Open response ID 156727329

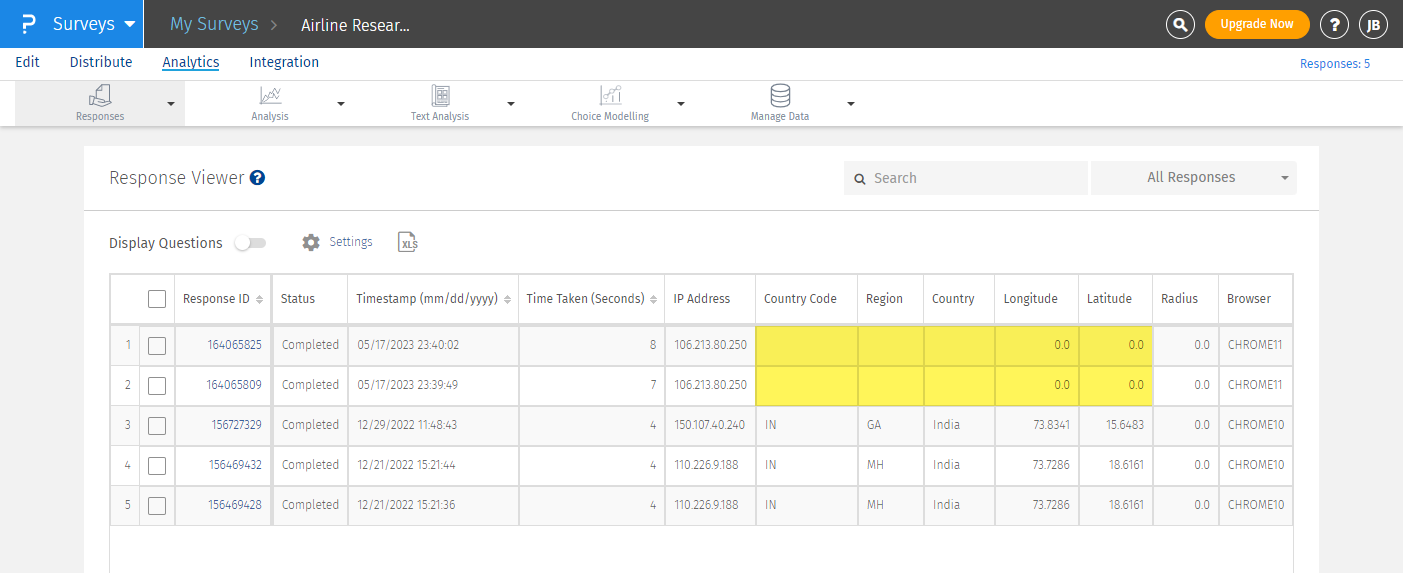point(235,425)
